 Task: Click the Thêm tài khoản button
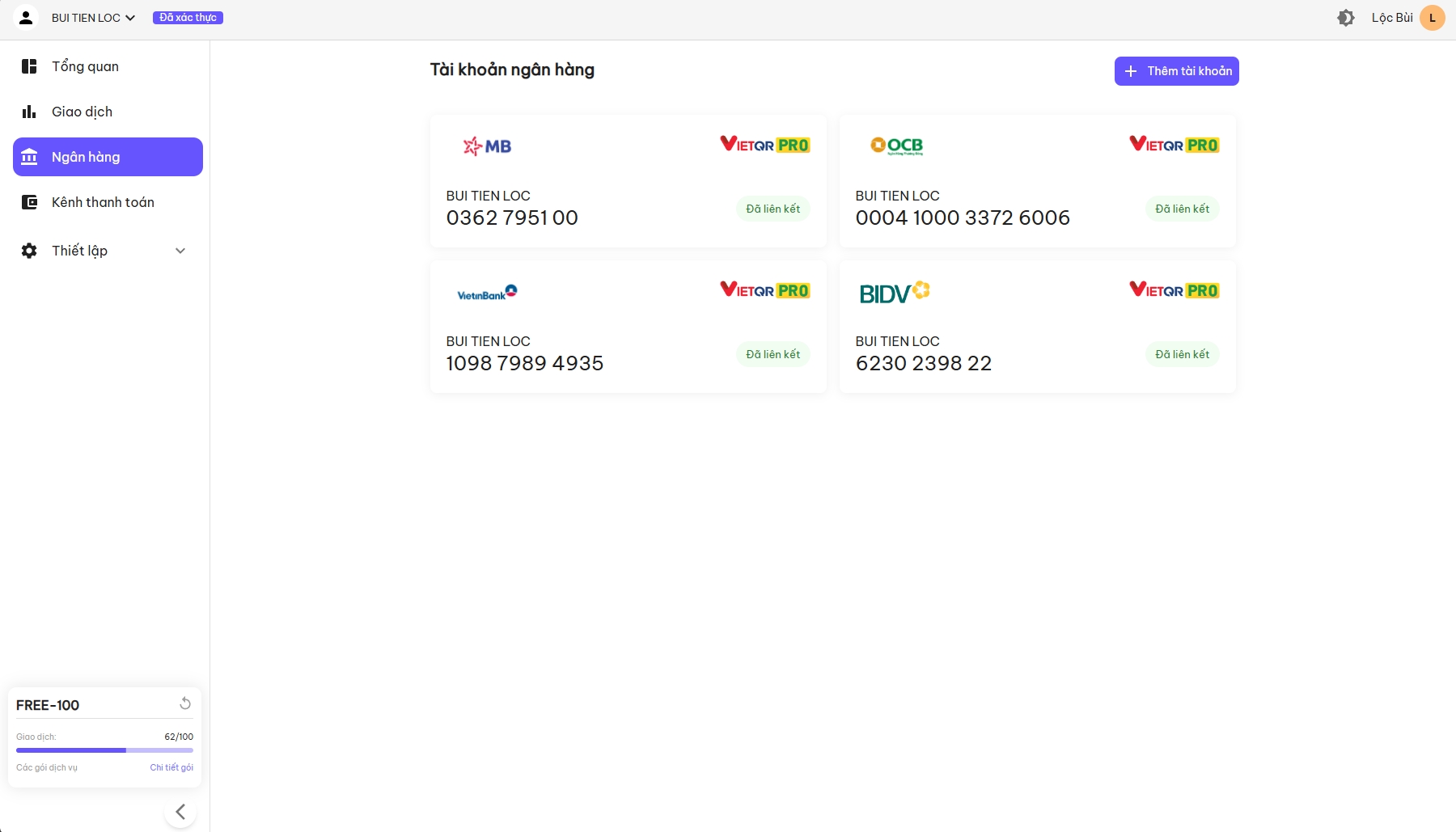1176,71
